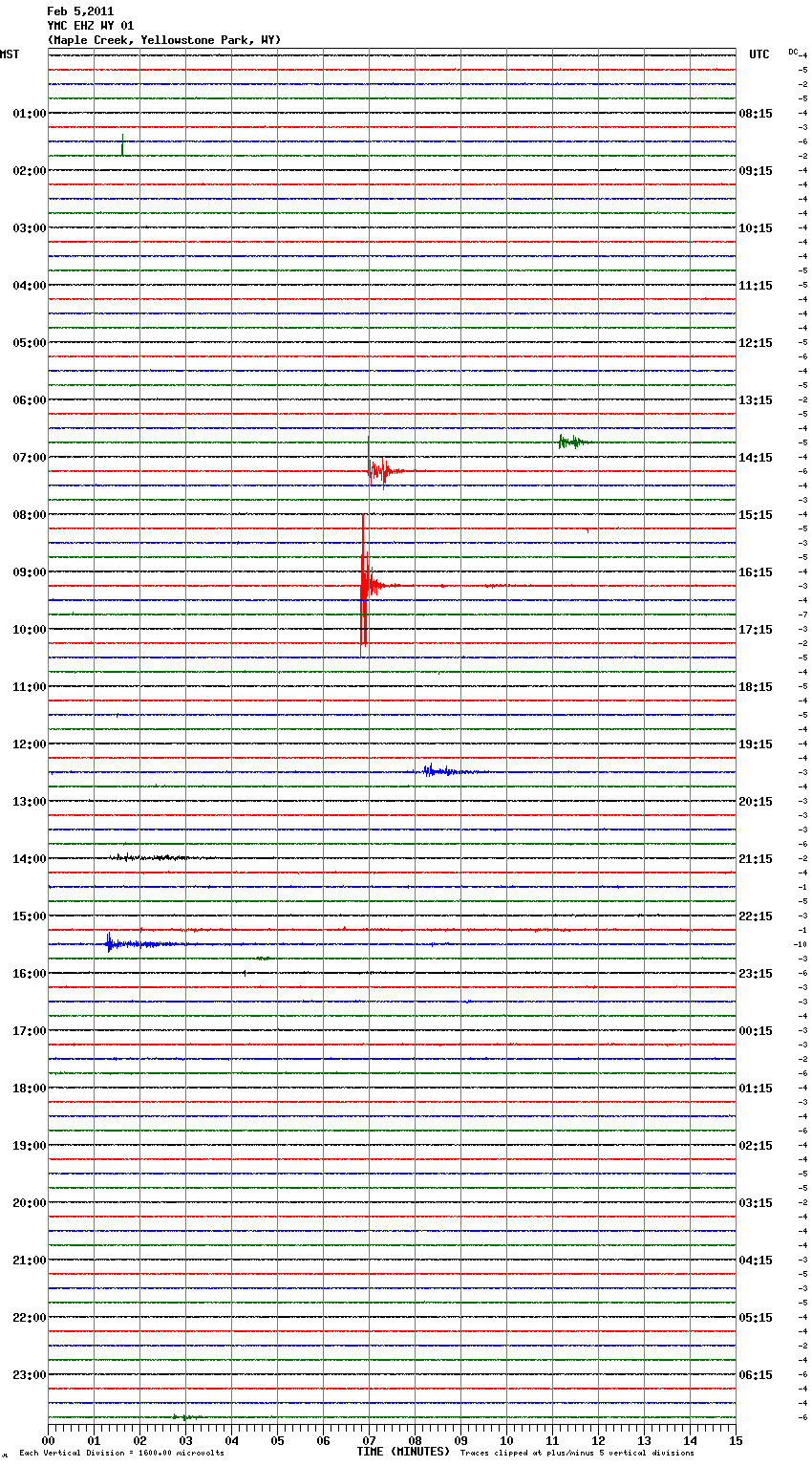Image resolution: width=812 pixels, height=1466 pixels.
Task: Click the "00" minute tick on the bottom axis
Action: [x=48, y=1440]
